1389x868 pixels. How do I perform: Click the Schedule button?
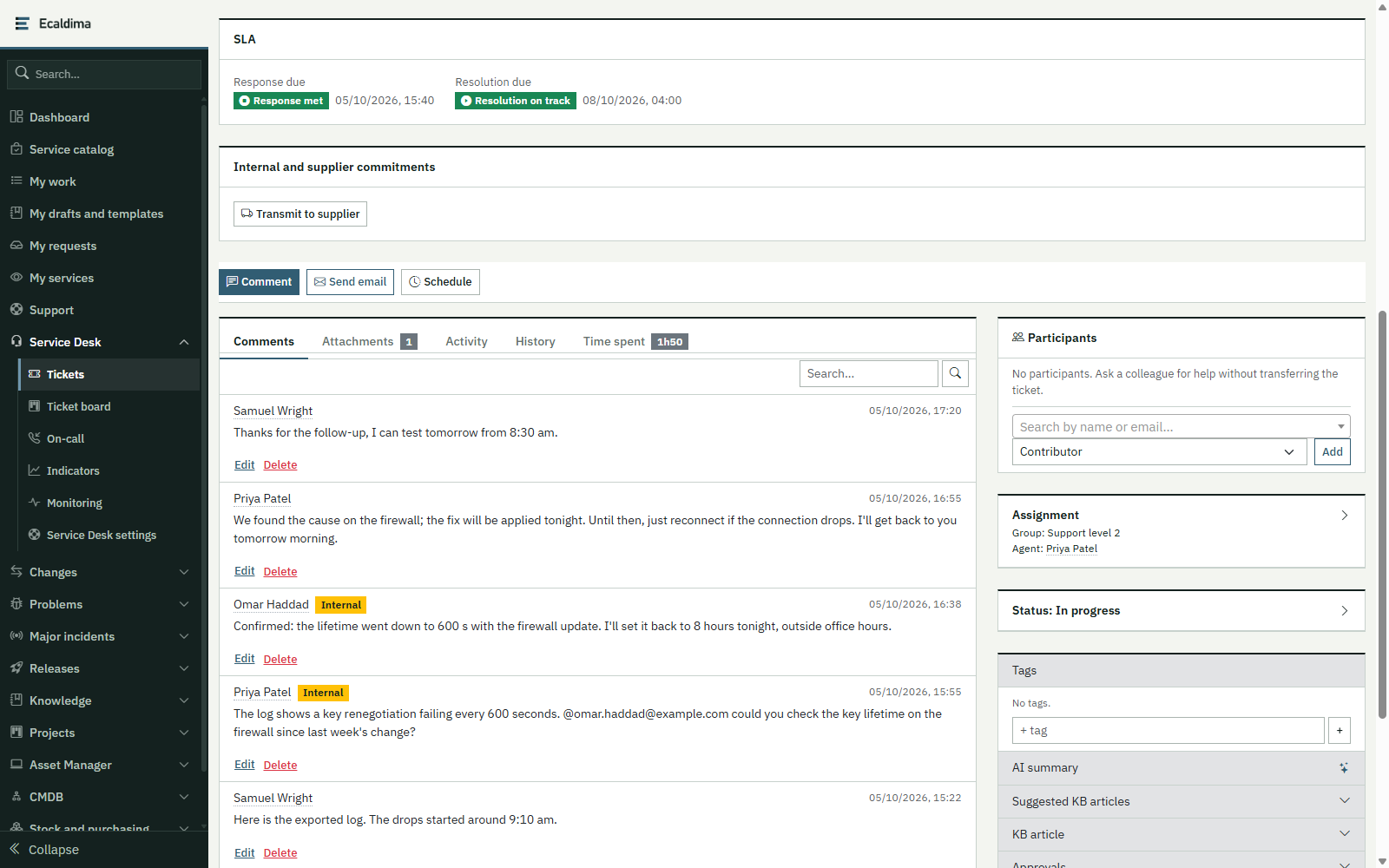coord(440,282)
